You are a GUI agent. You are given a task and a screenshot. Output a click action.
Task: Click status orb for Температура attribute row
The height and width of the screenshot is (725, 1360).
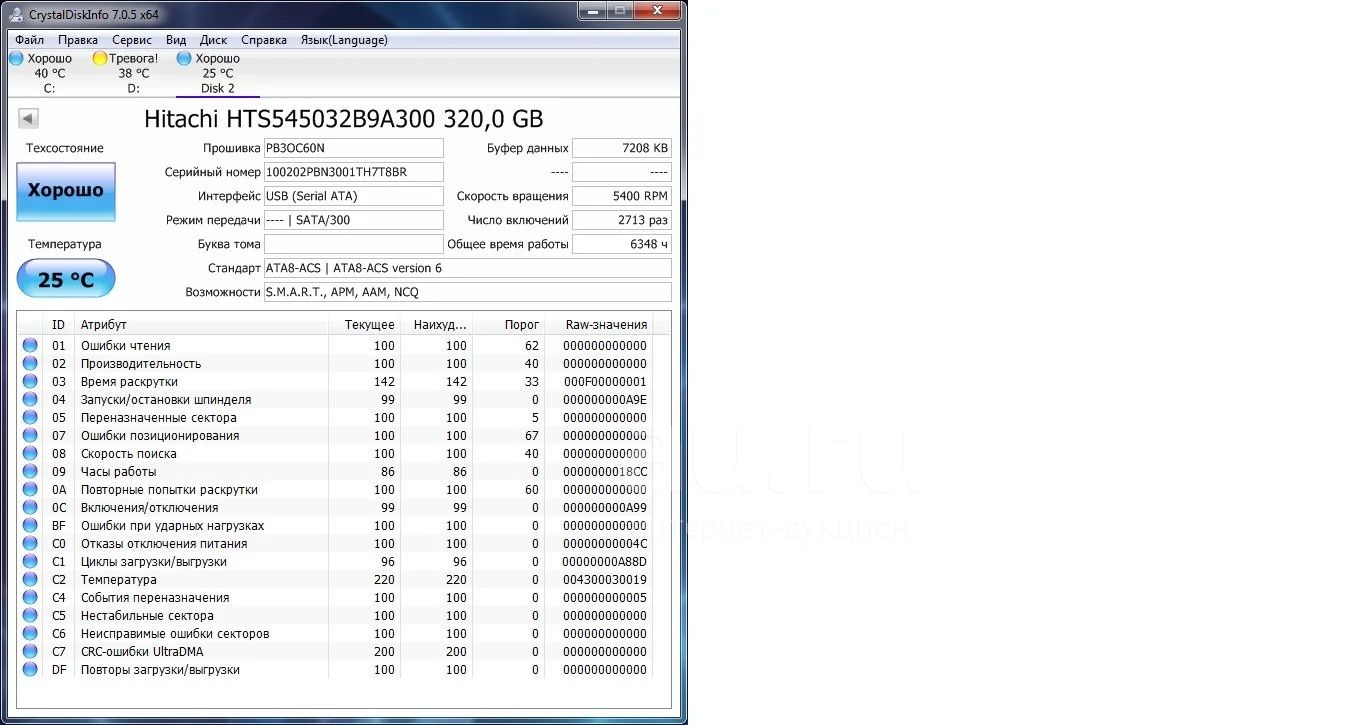point(30,579)
